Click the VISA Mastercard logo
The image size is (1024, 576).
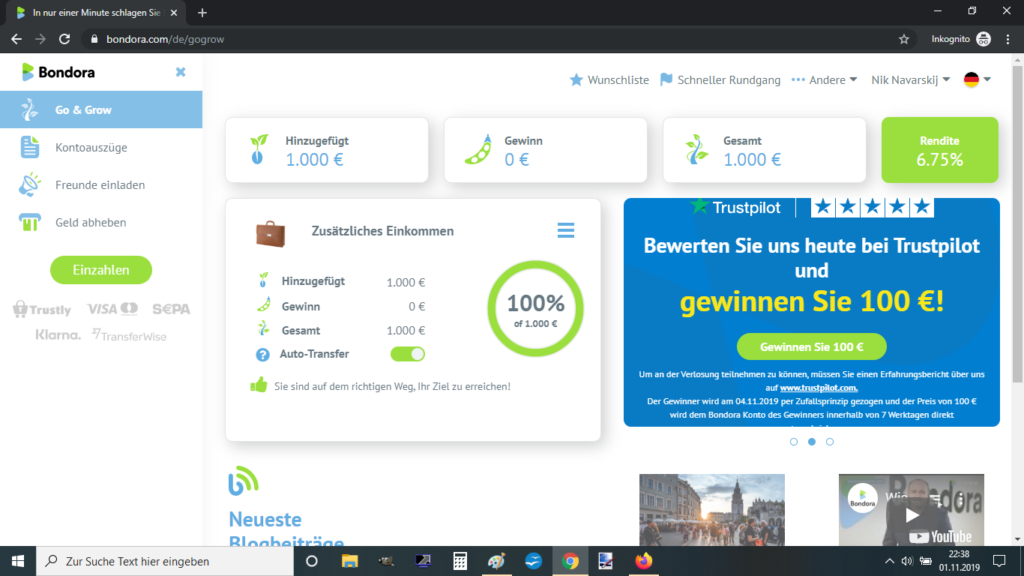point(112,309)
